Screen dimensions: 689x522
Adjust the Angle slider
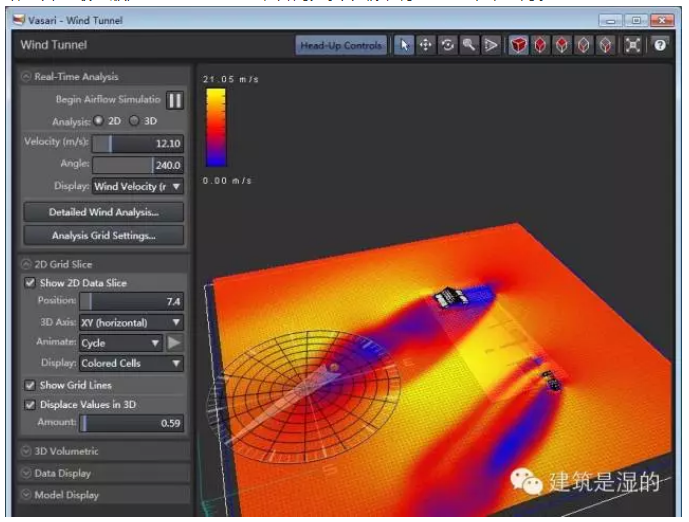point(138,165)
